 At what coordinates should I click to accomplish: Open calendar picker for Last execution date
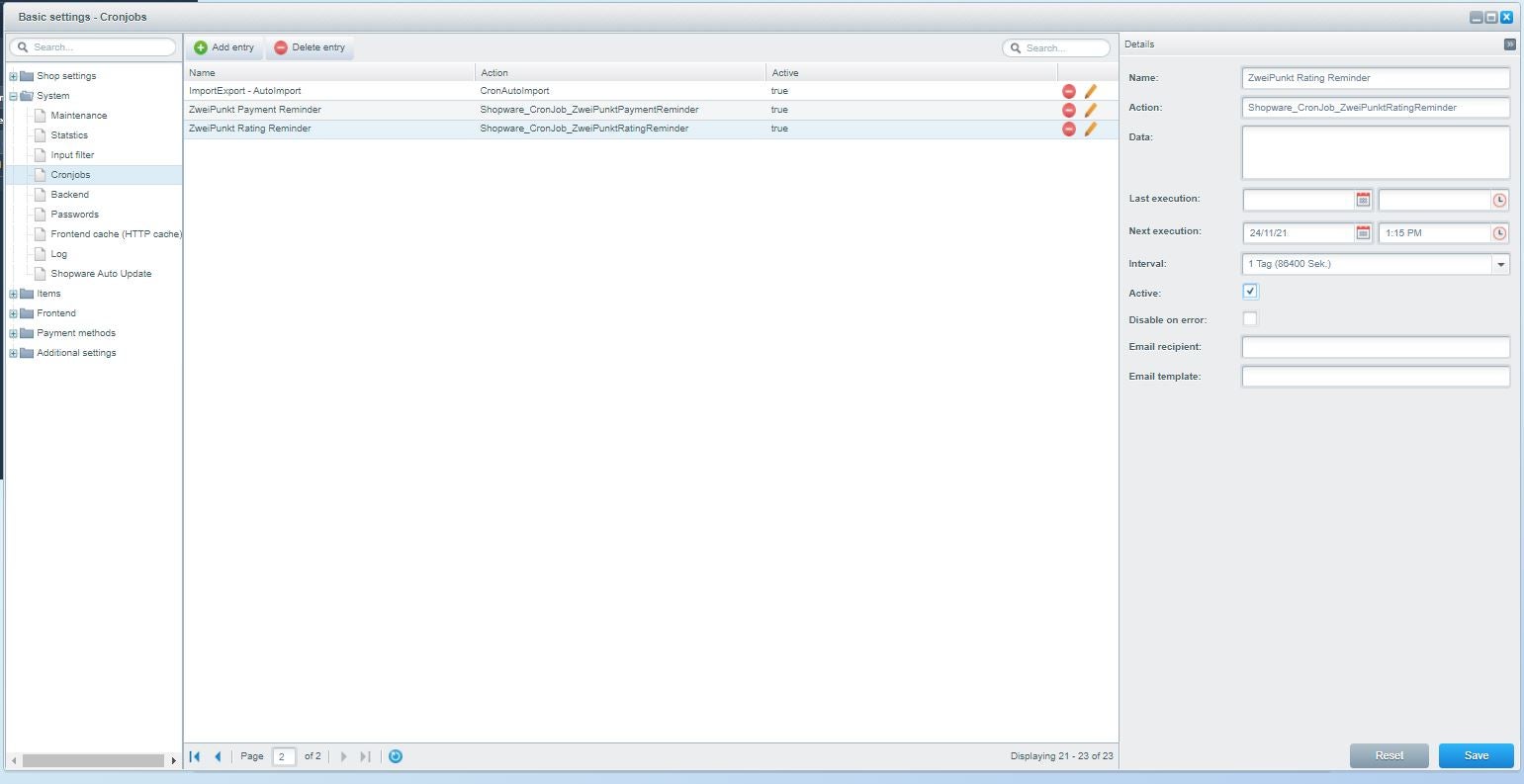coord(1363,200)
